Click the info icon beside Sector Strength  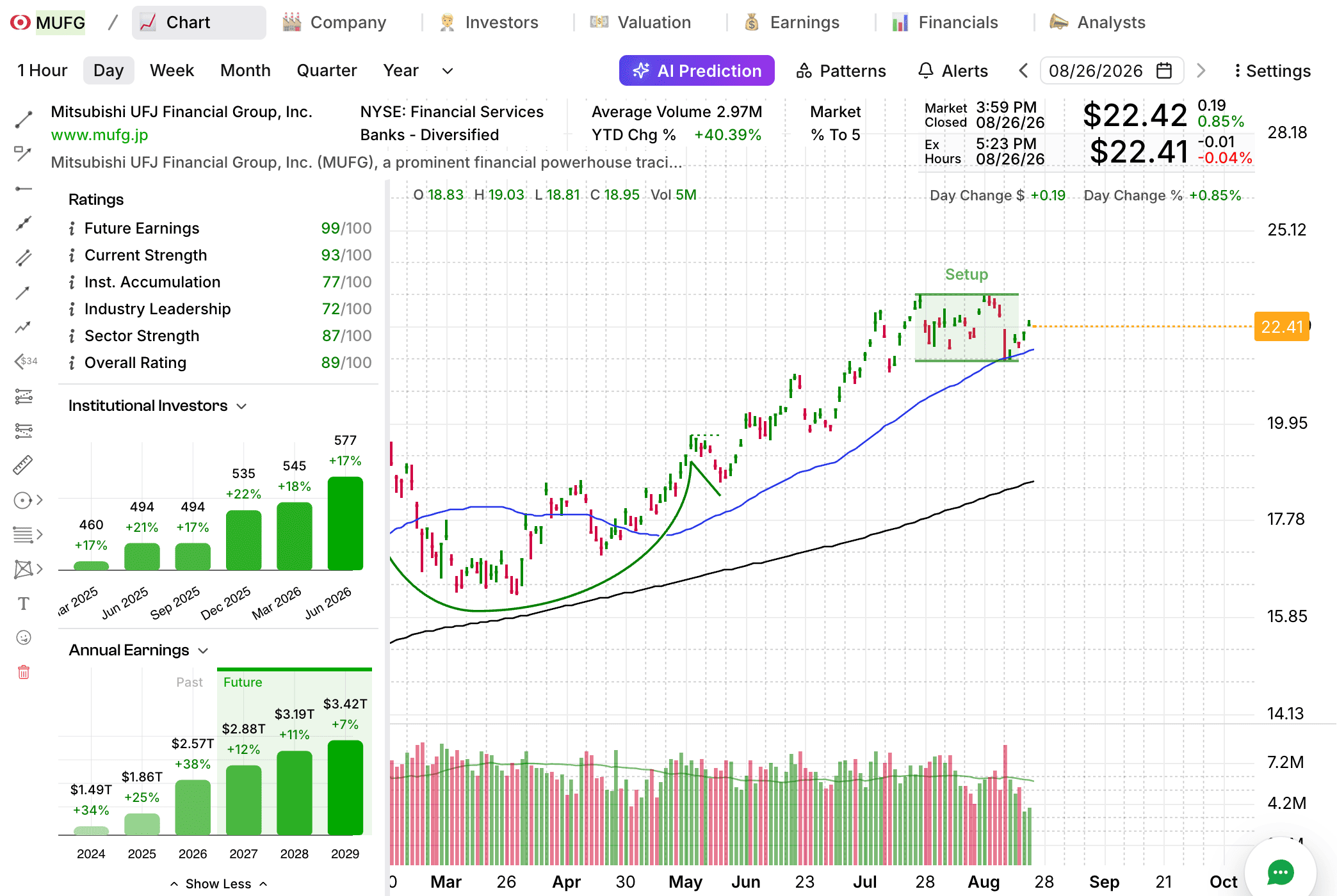tap(72, 336)
